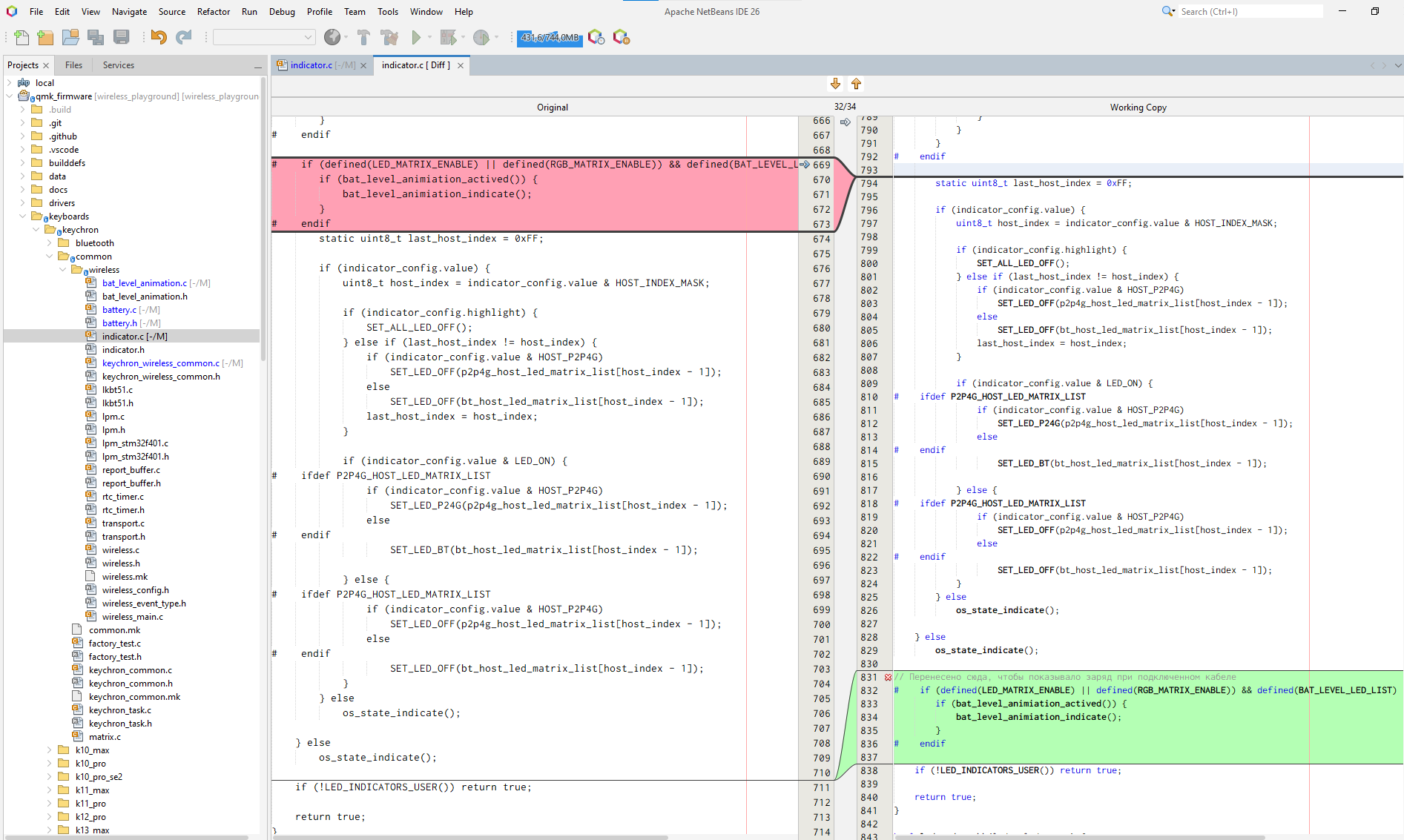Expand the .github folder node

pos(22,136)
